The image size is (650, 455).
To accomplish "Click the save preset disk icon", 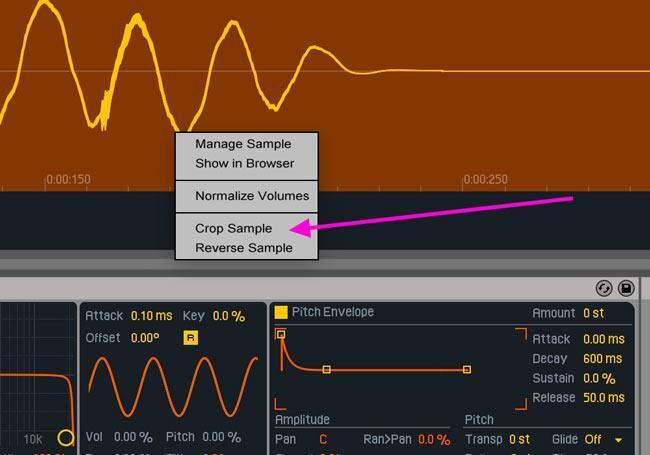I will coord(627,288).
